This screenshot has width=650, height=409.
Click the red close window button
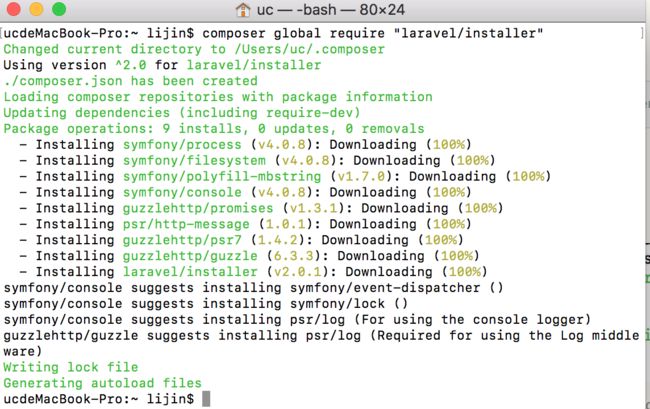click(14, 9)
